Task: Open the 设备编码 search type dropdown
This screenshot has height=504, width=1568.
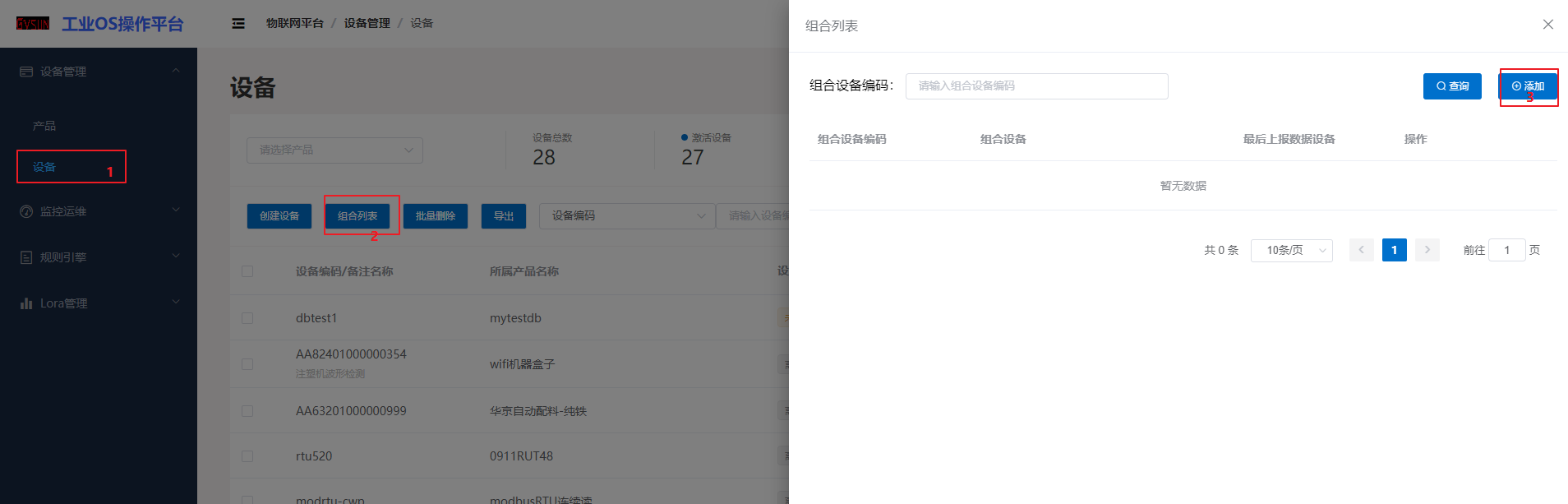Action: coord(626,215)
